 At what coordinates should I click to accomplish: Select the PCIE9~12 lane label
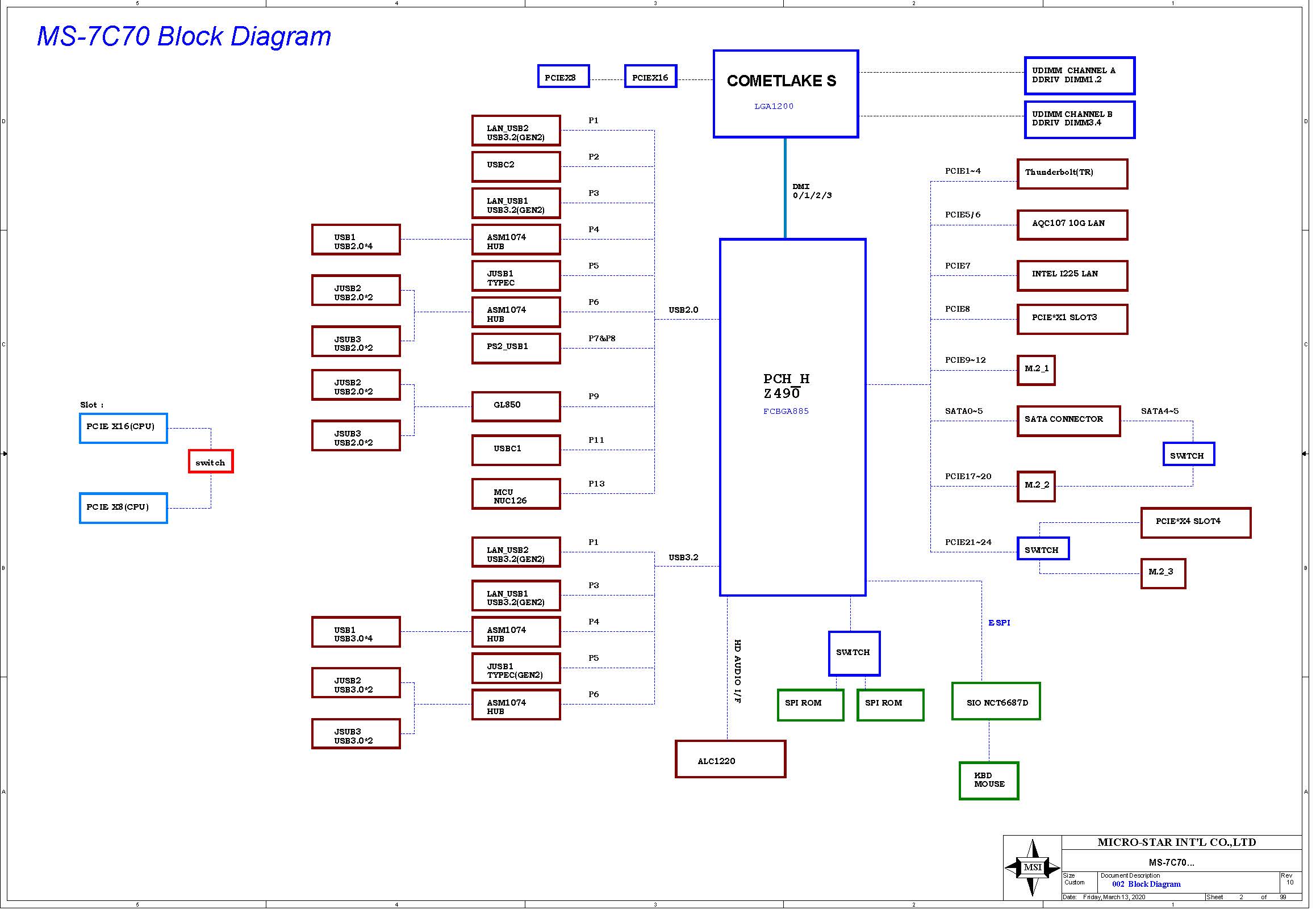click(965, 360)
